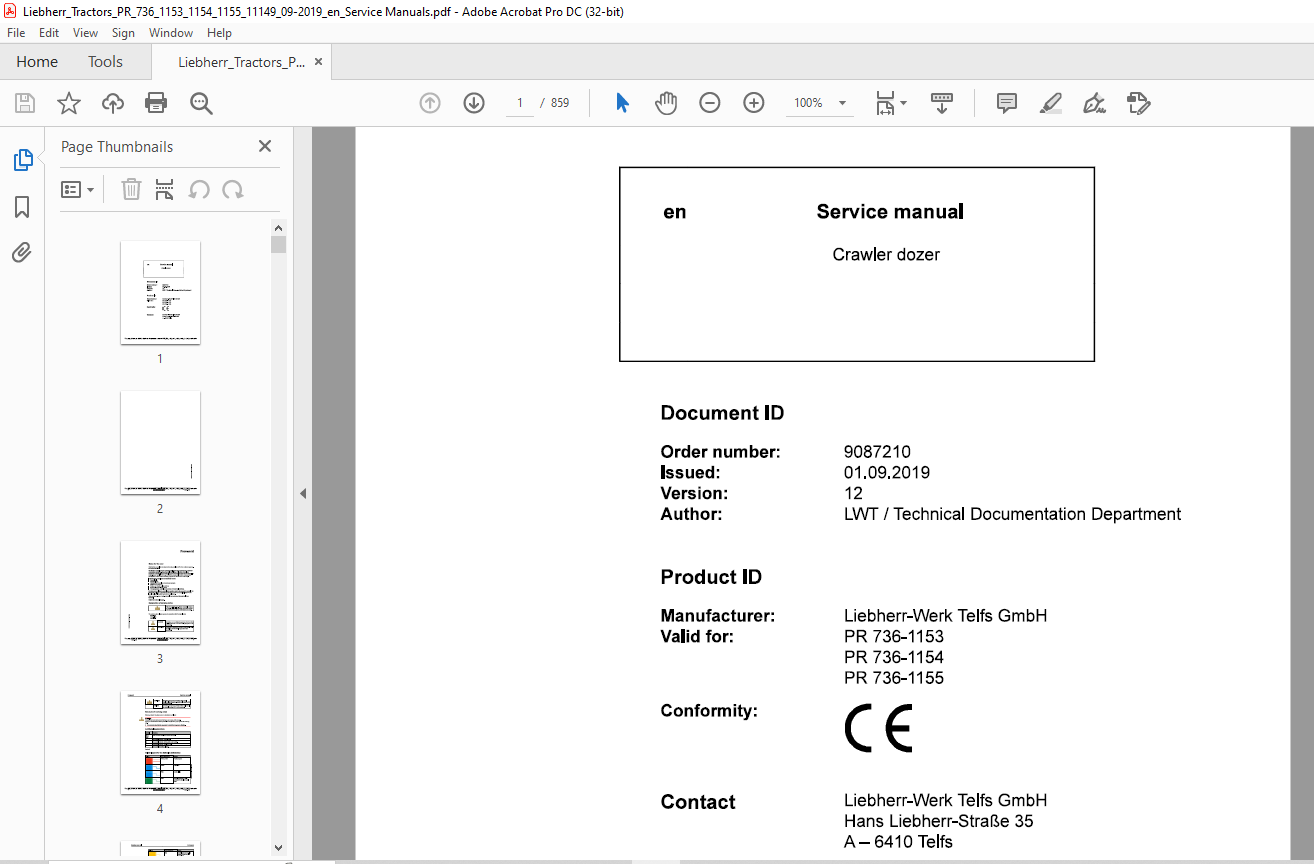Select the page 3 thumbnail

click(x=160, y=593)
